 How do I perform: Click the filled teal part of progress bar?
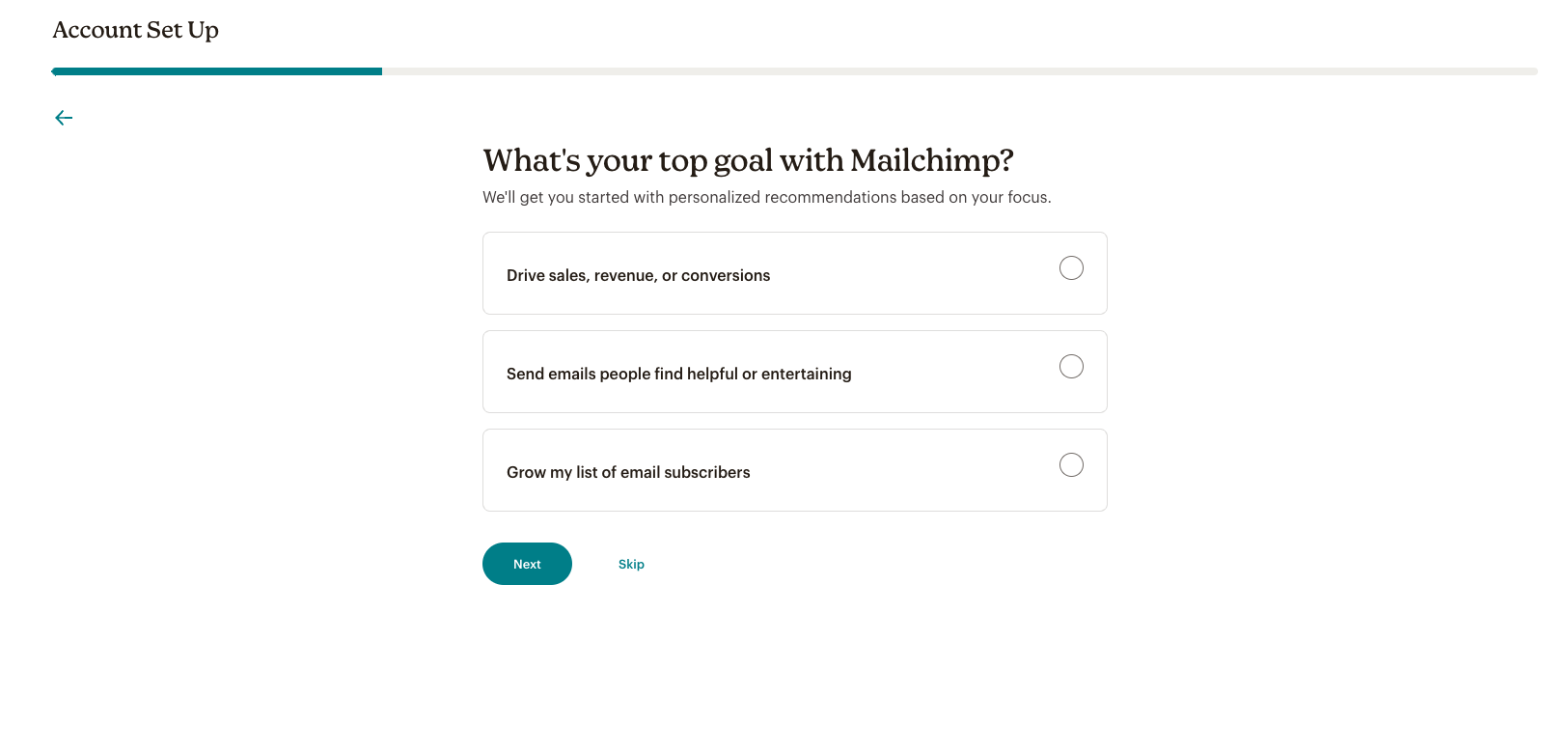point(217,71)
